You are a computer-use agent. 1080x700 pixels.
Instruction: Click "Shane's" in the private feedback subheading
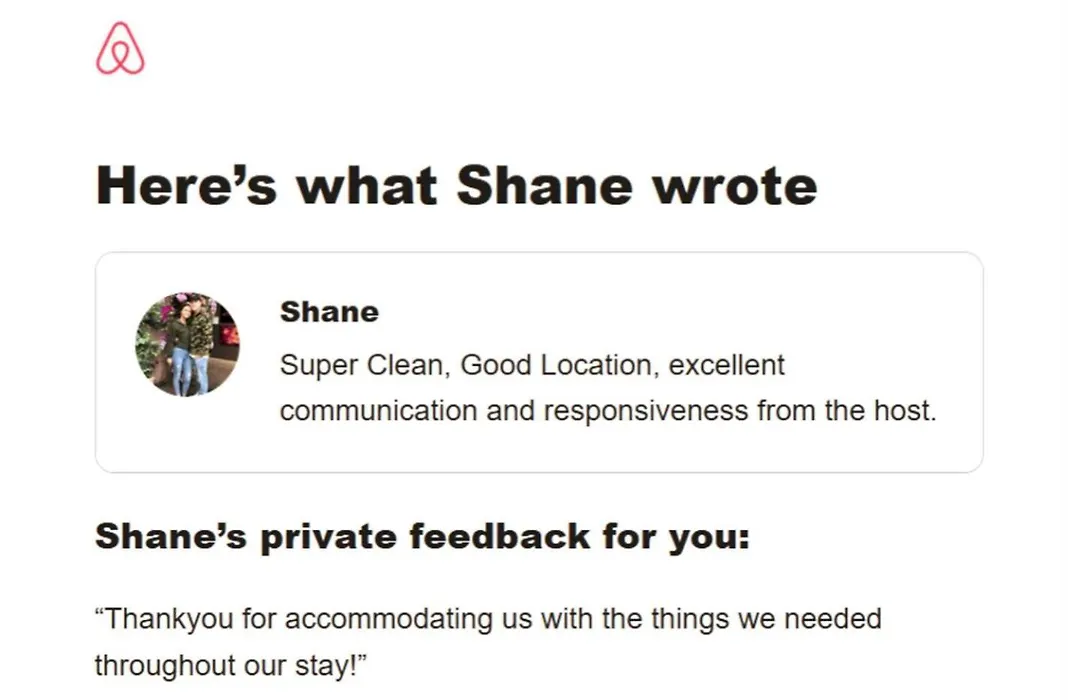point(171,536)
